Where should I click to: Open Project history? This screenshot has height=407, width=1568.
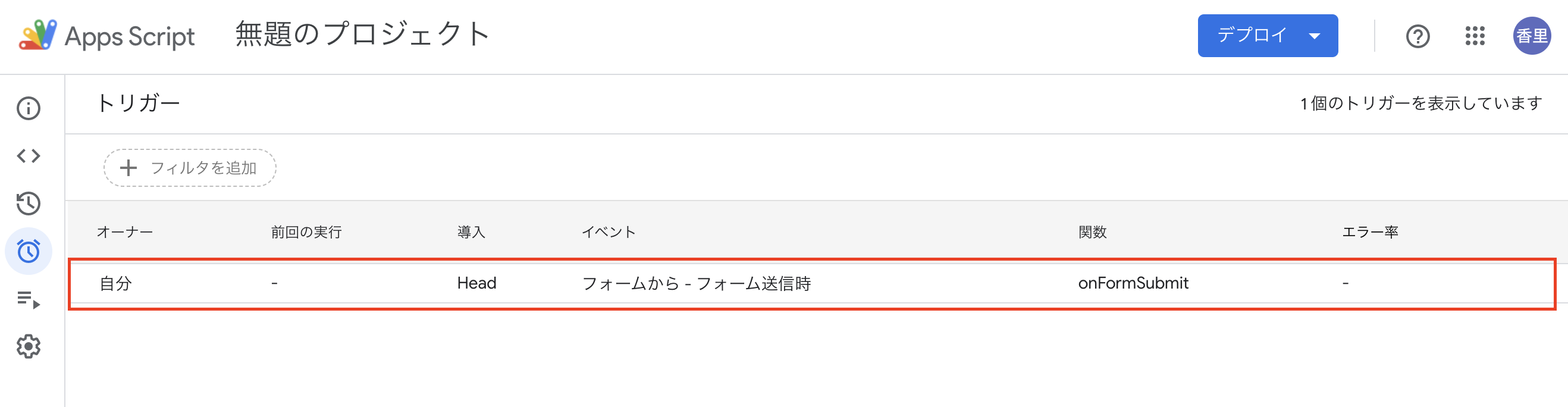[x=29, y=203]
